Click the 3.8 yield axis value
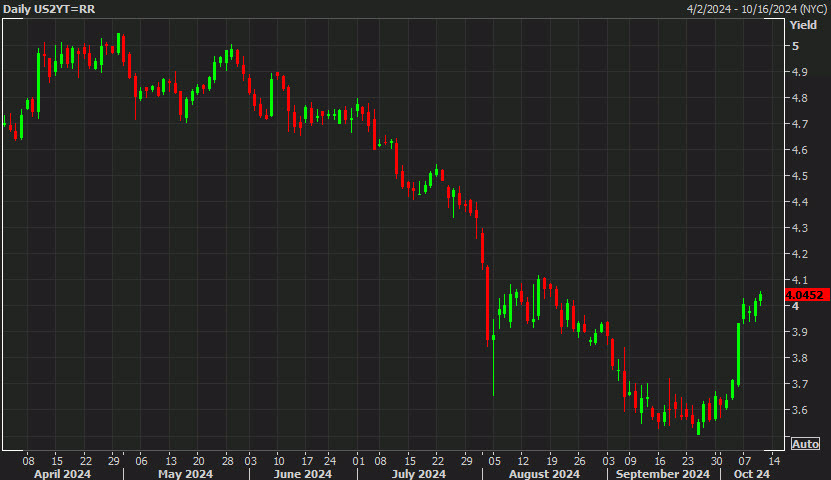Viewport: 831px width, 480px height. click(799, 358)
